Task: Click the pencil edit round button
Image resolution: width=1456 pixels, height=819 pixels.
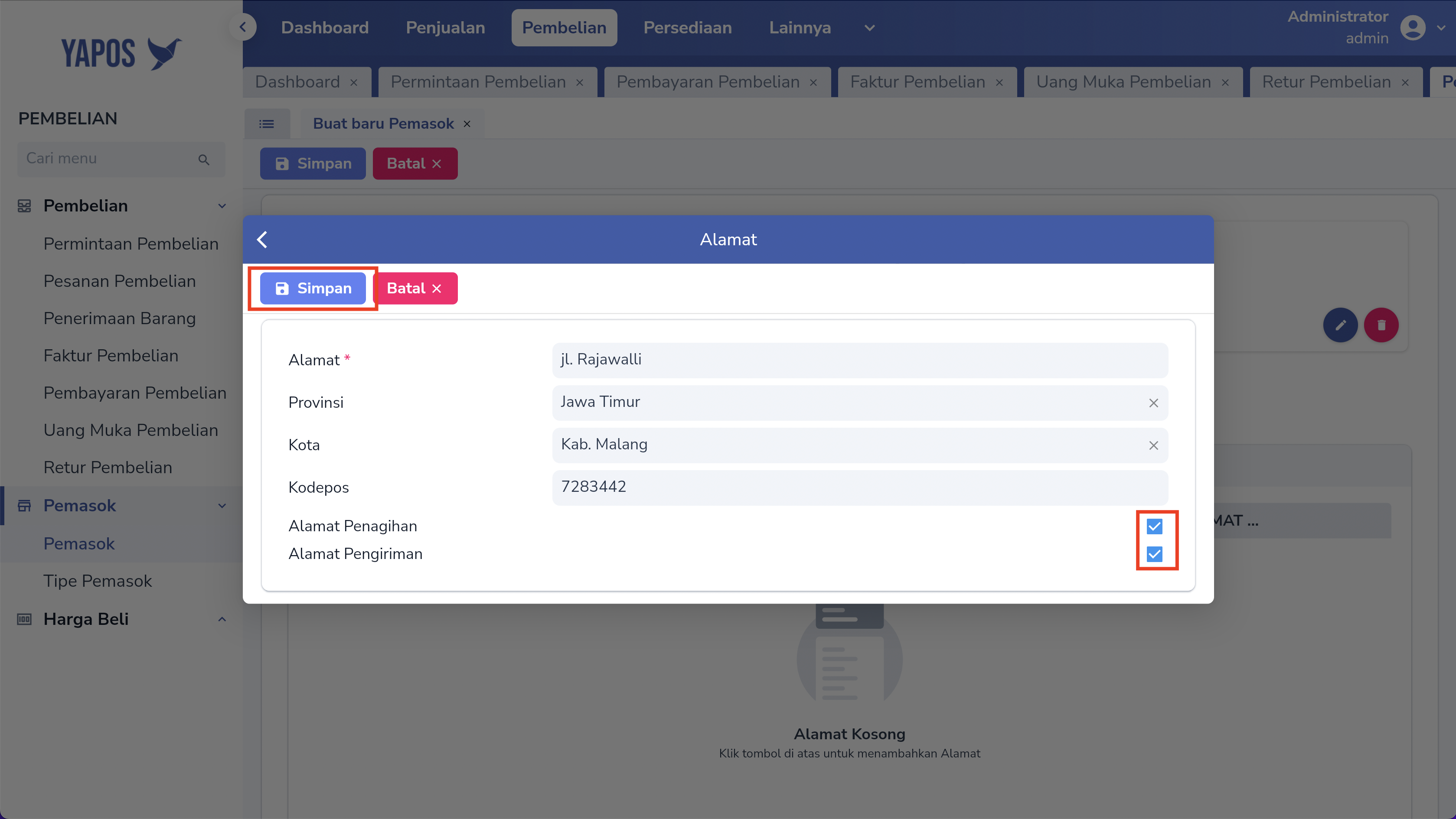Action: coord(1340,325)
